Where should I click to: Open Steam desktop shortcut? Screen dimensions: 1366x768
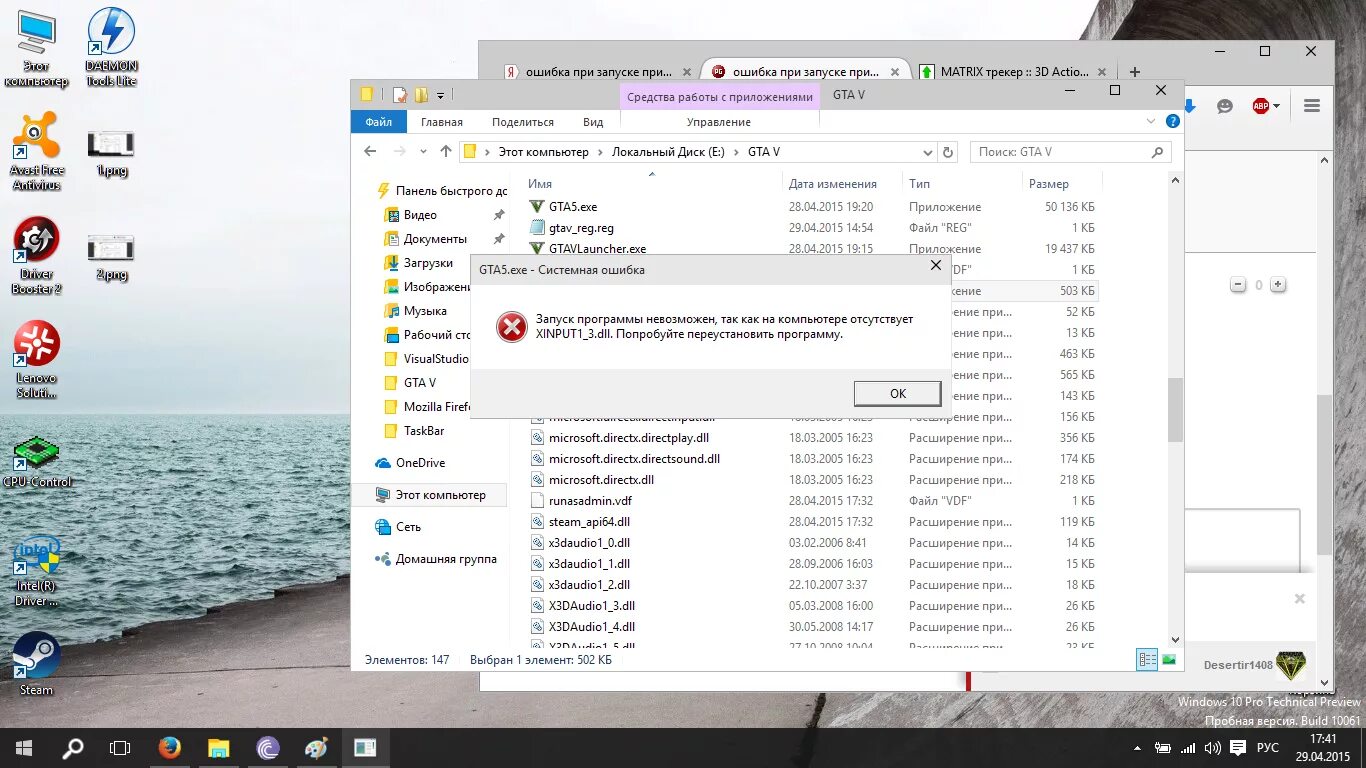37,664
